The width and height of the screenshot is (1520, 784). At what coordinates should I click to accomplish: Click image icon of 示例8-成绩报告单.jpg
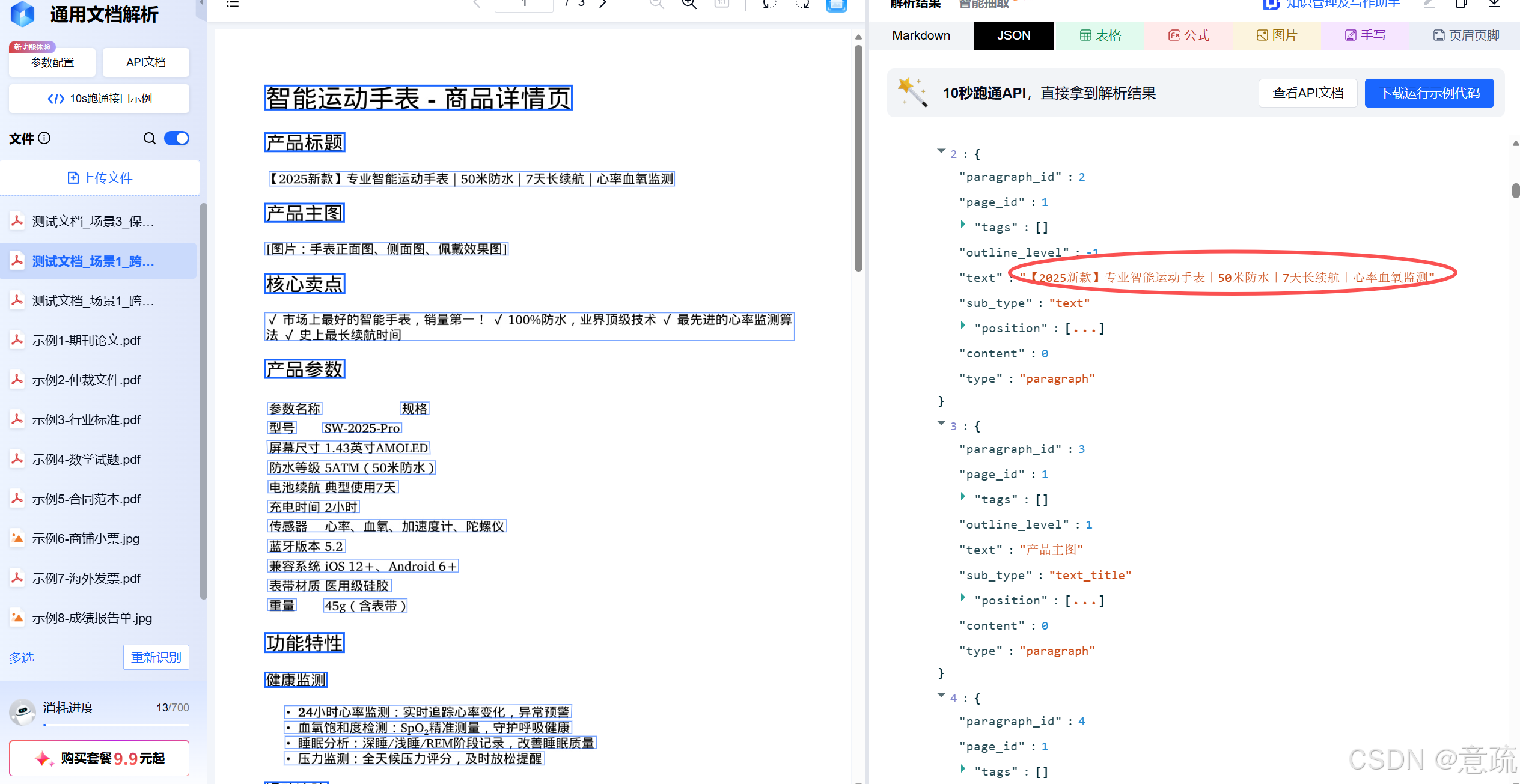tap(17, 618)
